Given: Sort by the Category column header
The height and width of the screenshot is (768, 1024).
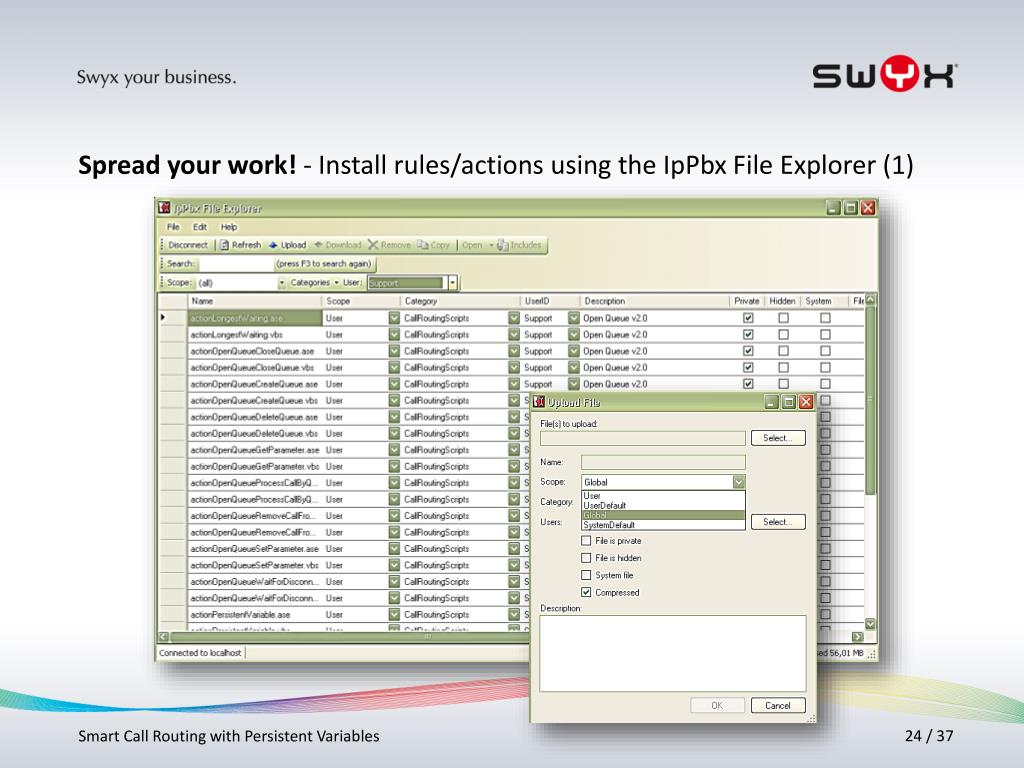Looking at the screenshot, I should click(x=460, y=301).
